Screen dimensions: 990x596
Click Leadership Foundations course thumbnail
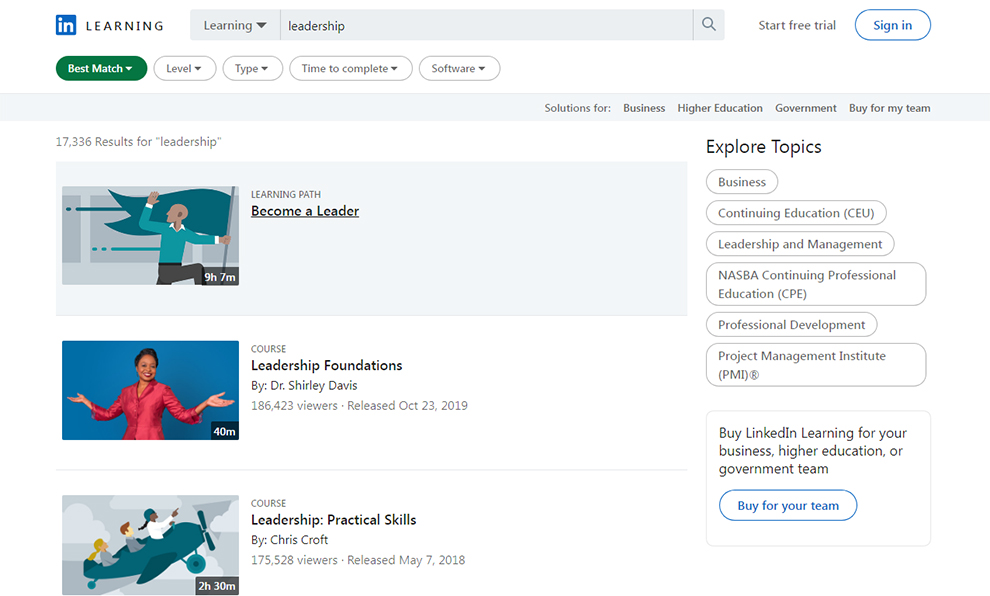click(x=150, y=390)
